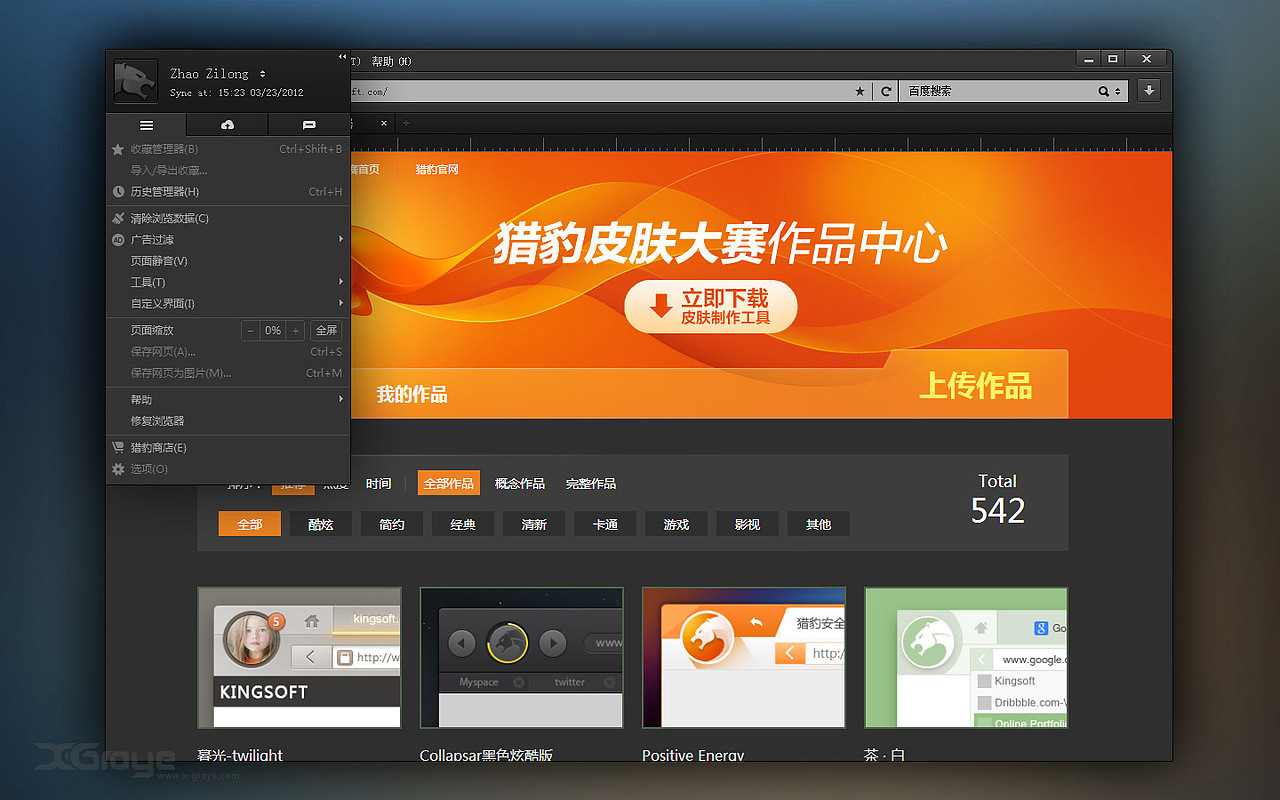Switch to the cloud sync tab
The width and height of the screenshot is (1280, 800).
(x=227, y=125)
